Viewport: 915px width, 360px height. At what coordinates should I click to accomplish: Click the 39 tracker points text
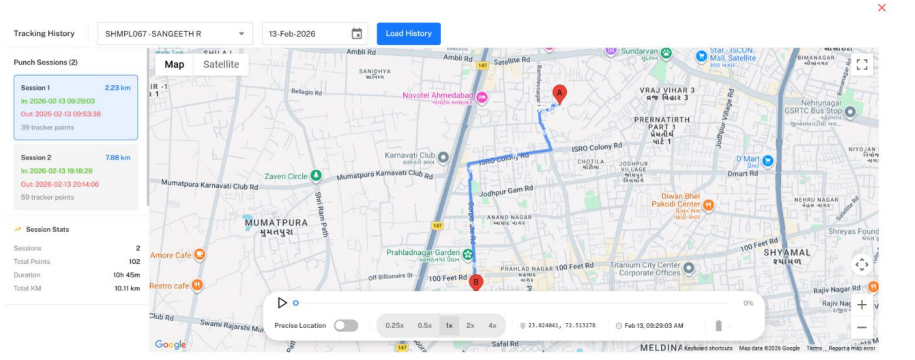pyautogui.click(x=47, y=127)
